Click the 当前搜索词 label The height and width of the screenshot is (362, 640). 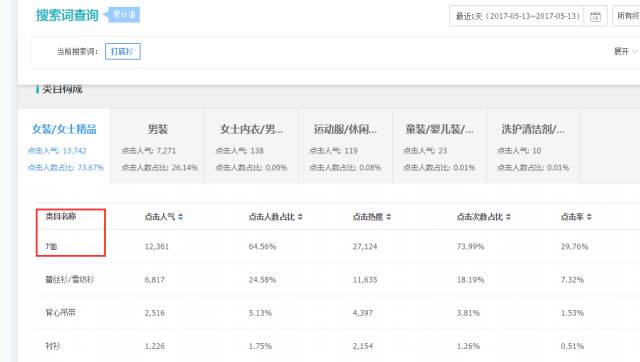tap(77, 51)
